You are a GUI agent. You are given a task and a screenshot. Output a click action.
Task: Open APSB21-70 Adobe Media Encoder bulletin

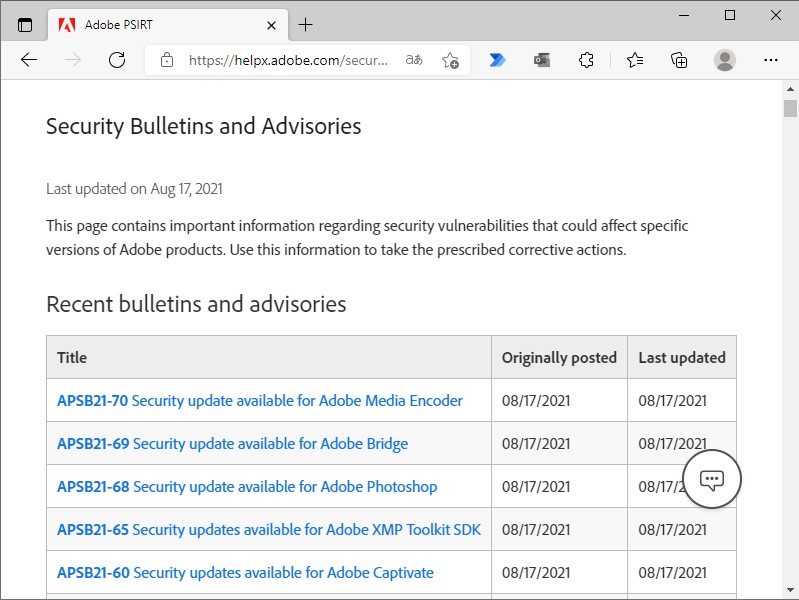(259, 401)
